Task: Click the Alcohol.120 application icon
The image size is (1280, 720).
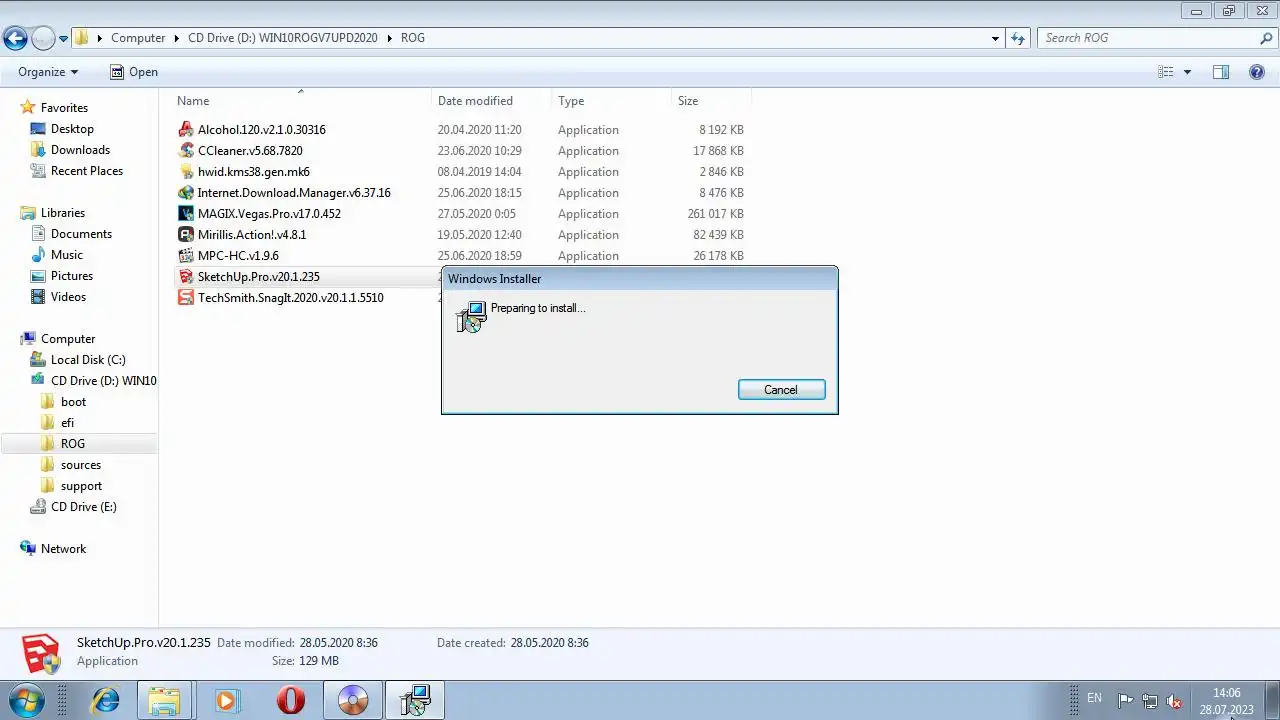Action: pos(186,129)
